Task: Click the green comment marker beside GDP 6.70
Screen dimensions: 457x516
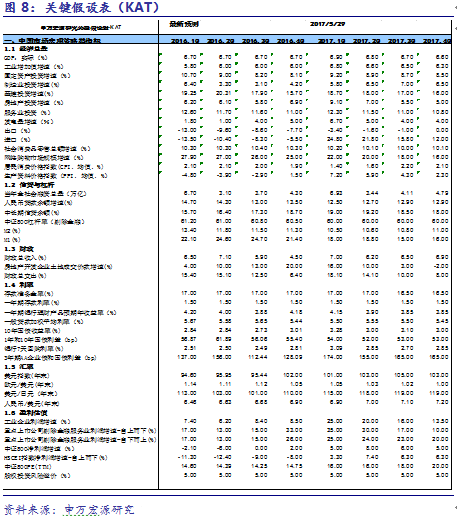Action: [x=201, y=54]
